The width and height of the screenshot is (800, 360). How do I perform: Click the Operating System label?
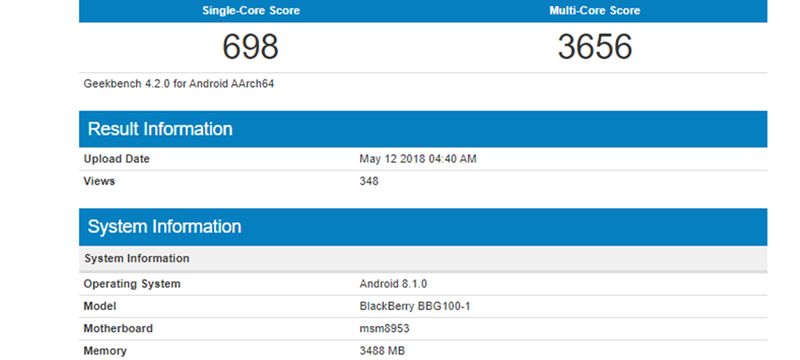(132, 284)
